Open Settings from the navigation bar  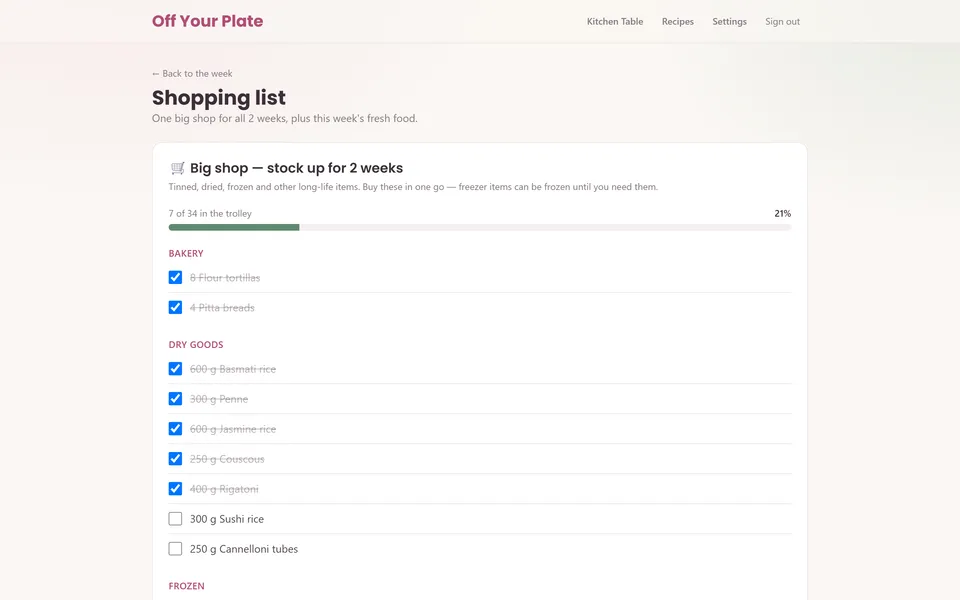click(729, 21)
